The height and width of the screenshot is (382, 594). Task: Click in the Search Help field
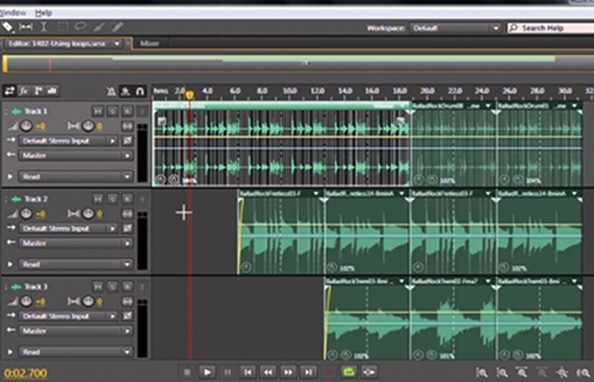click(x=550, y=28)
